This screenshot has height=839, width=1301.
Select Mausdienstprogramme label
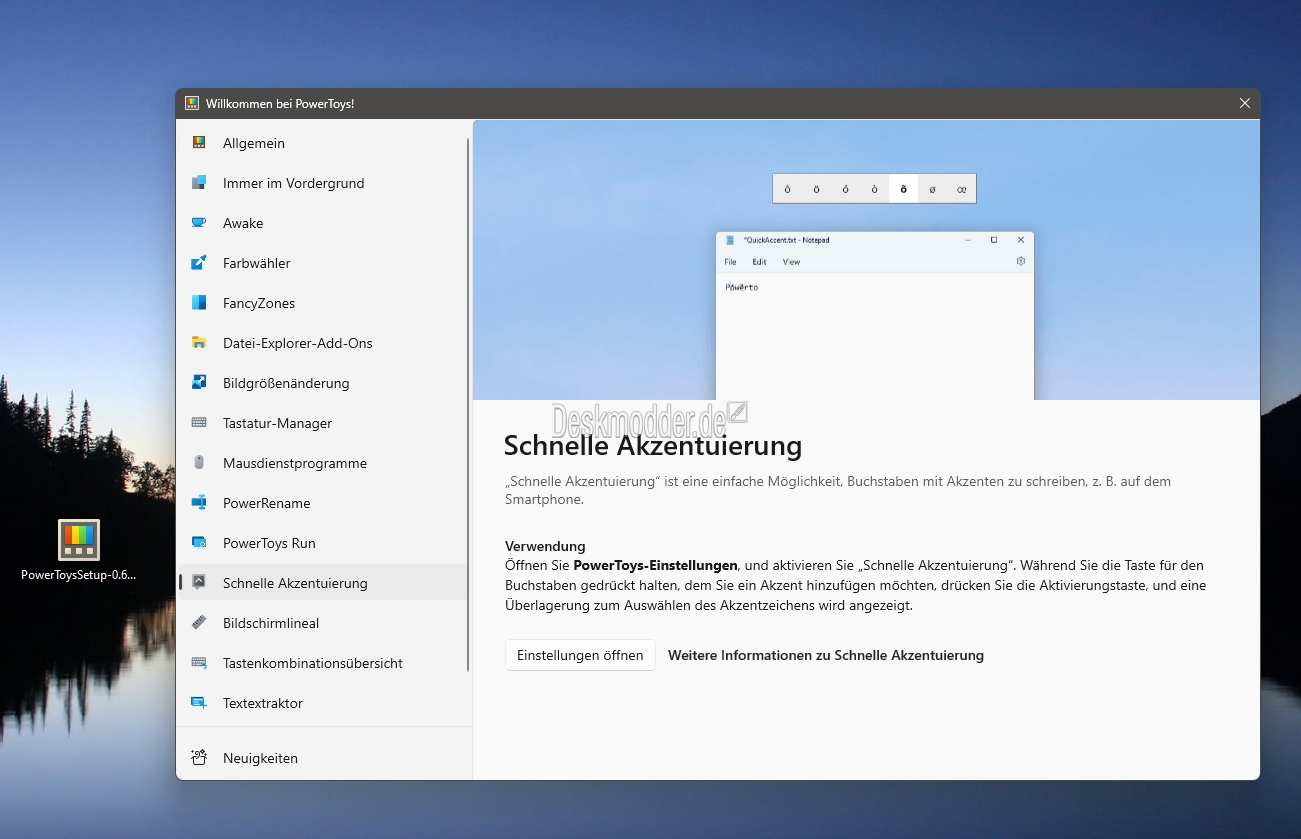[x=295, y=463]
